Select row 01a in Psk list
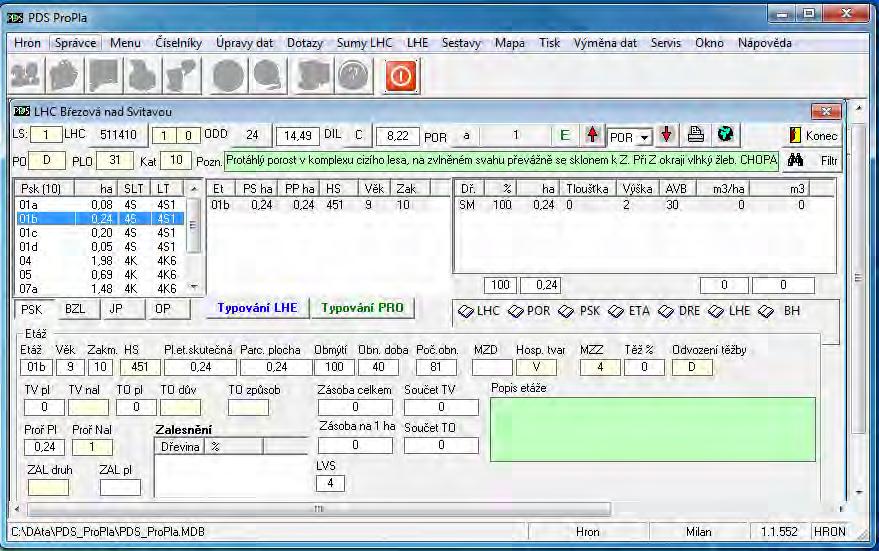 [101, 205]
